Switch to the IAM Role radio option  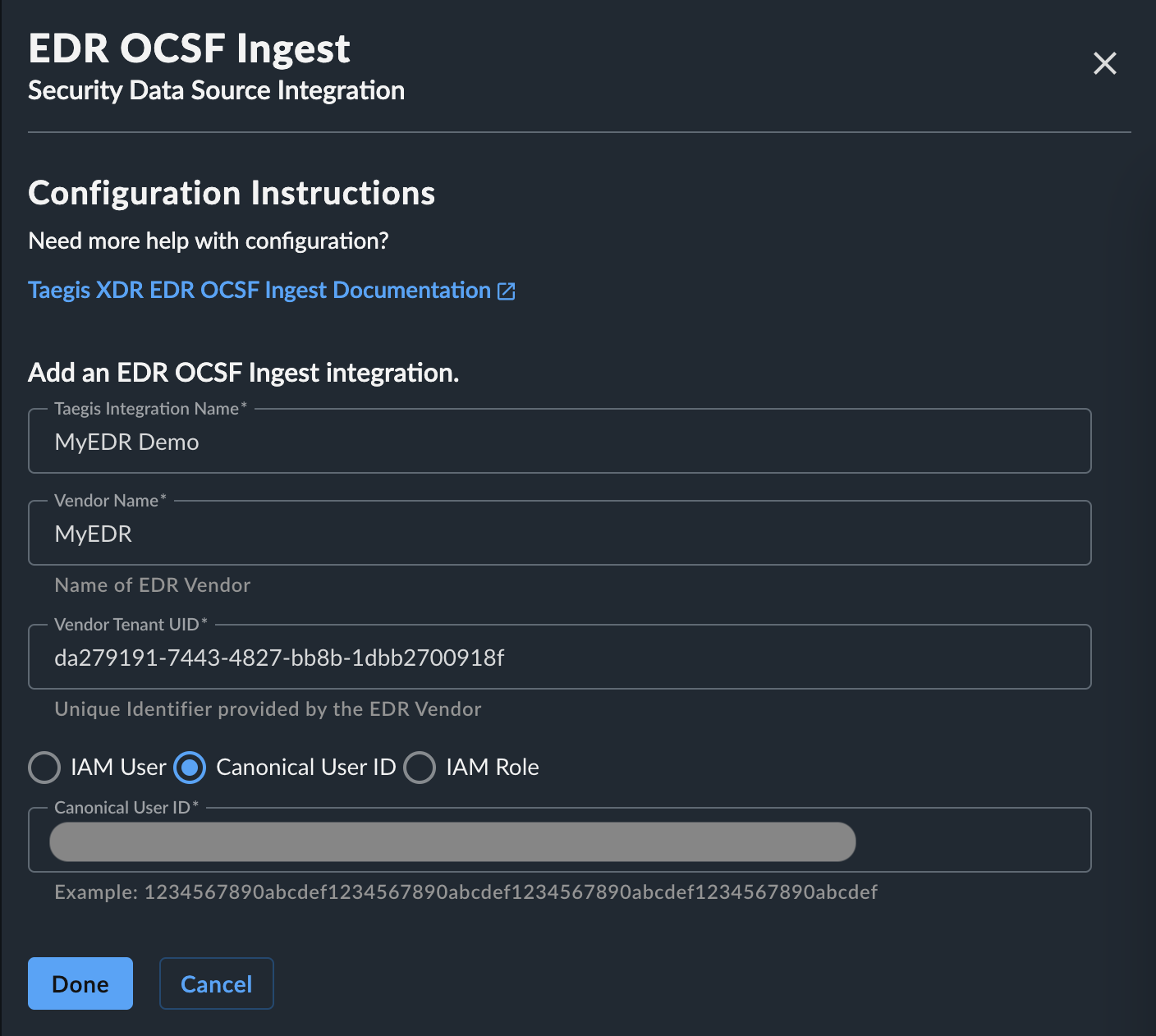pos(420,768)
